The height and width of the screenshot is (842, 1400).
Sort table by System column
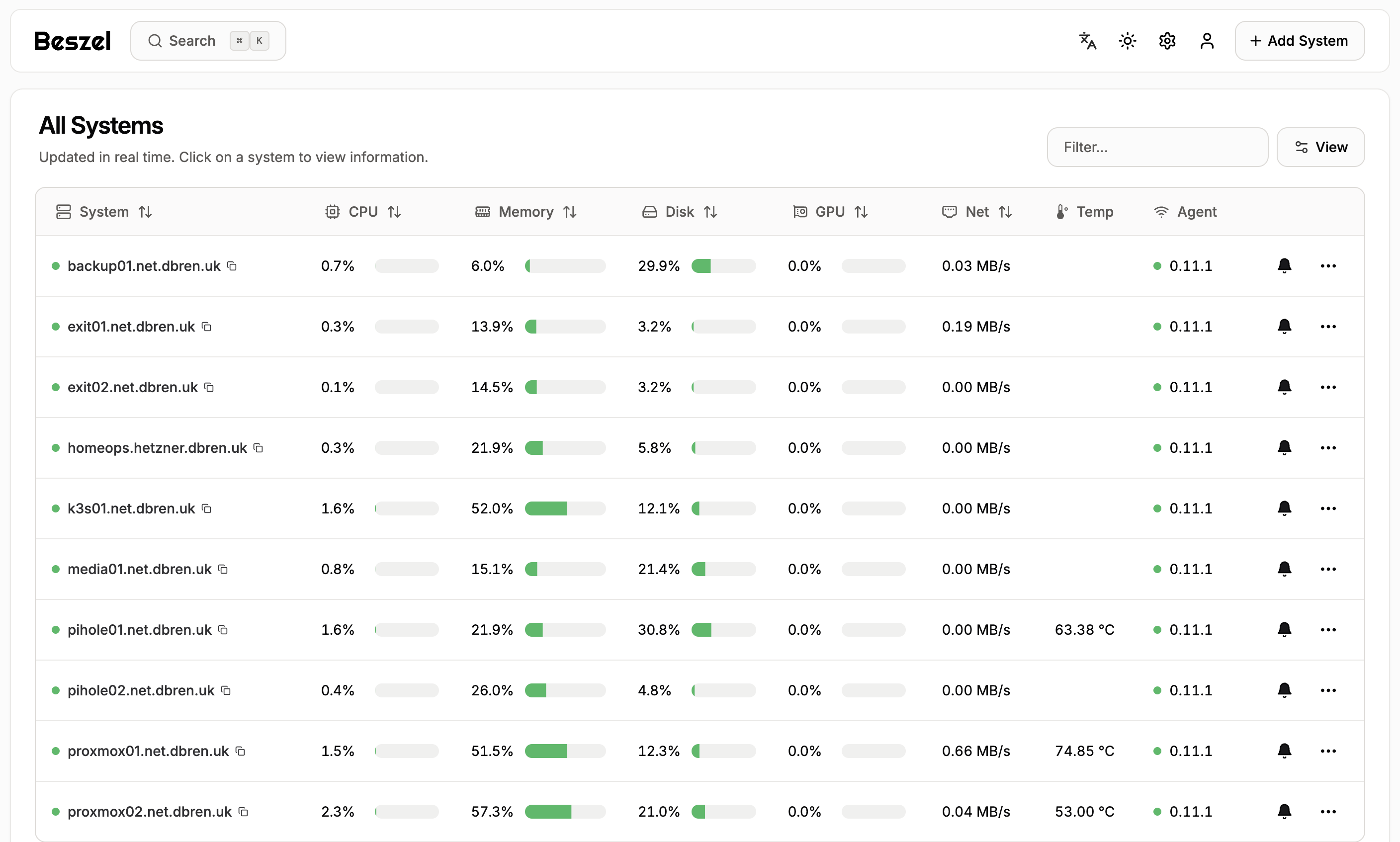point(104,212)
